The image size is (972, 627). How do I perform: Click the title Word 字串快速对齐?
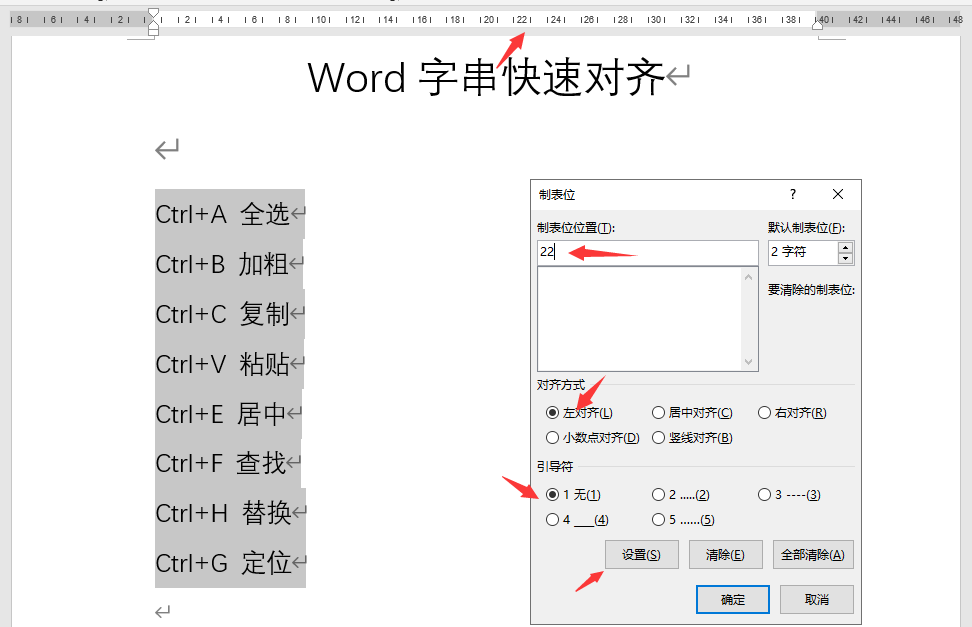(x=486, y=78)
